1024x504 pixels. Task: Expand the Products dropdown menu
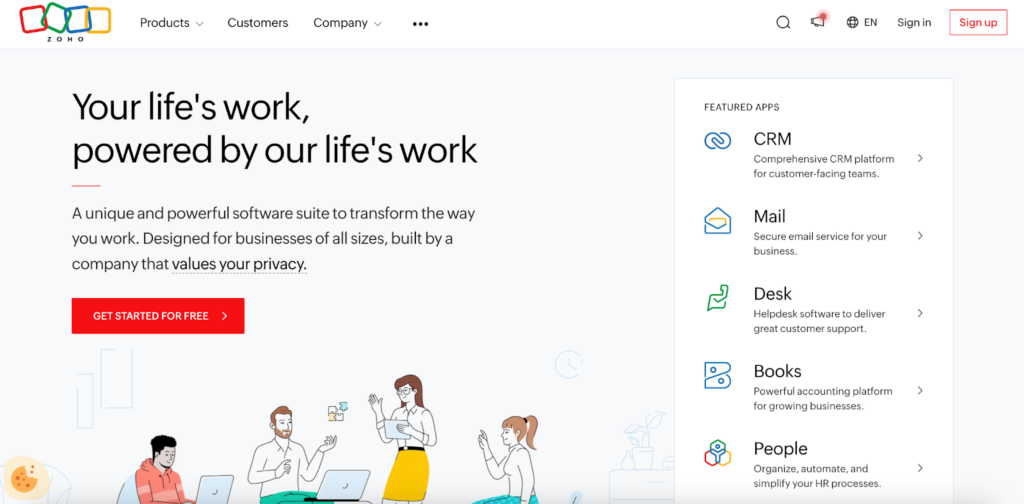172,23
